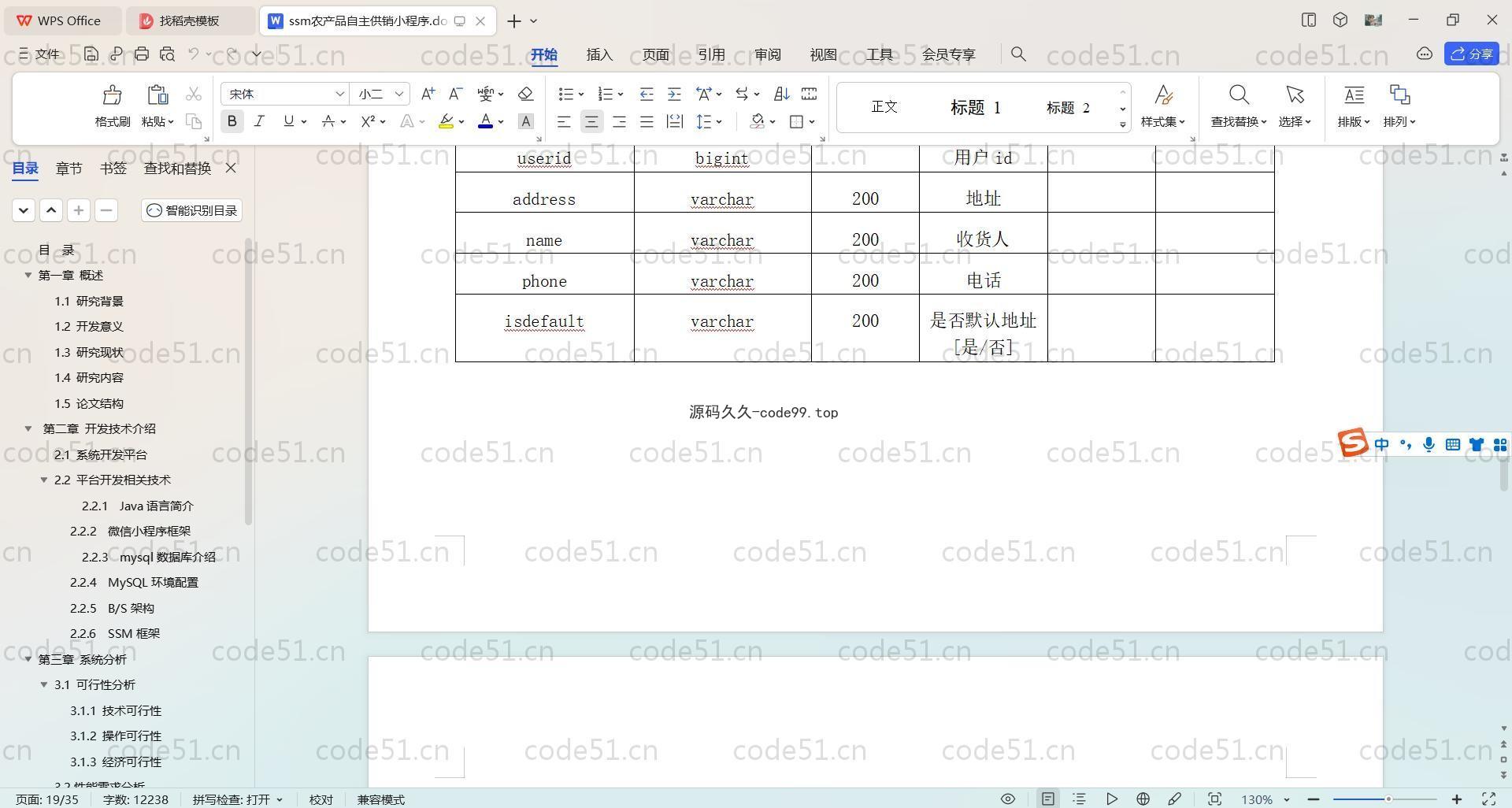The width and height of the screenshot is (1512, 808).
Task: Go to 1.1 研究背景 heading
Action: (x=89, y=302)
